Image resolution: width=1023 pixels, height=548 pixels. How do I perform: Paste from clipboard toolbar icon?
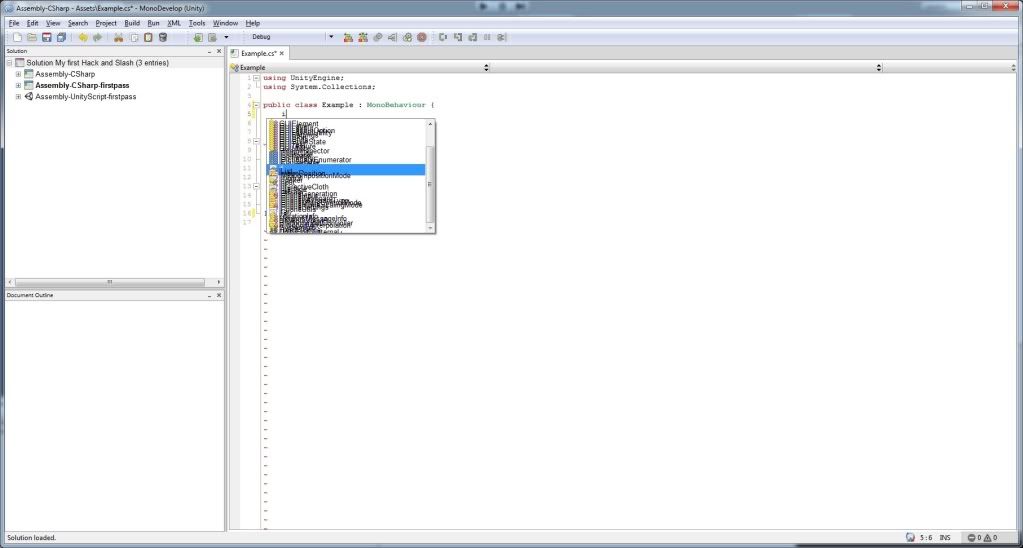148,37
